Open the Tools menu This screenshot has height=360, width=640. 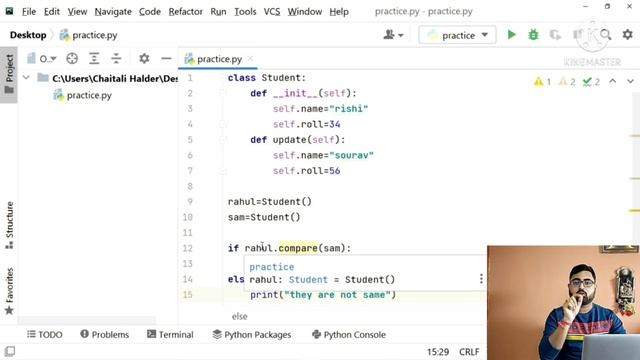point(245,11)
